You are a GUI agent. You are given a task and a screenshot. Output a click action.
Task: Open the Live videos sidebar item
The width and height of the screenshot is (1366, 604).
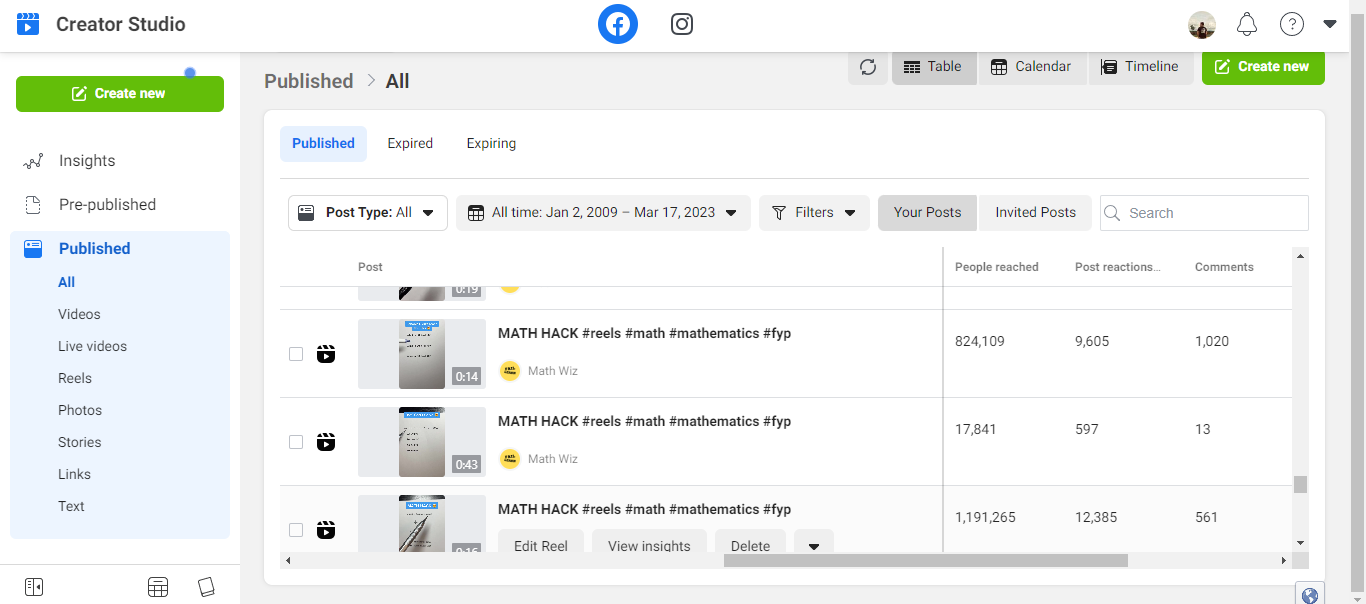(92, 346)
